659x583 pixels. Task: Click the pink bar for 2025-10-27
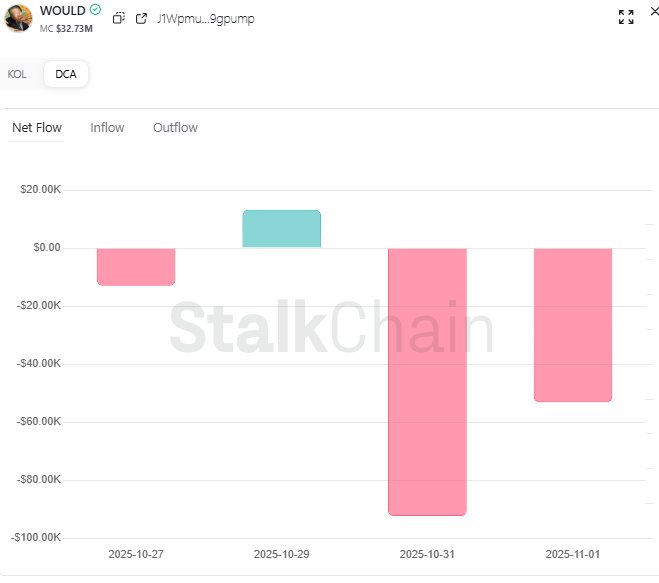click(136, 266)
